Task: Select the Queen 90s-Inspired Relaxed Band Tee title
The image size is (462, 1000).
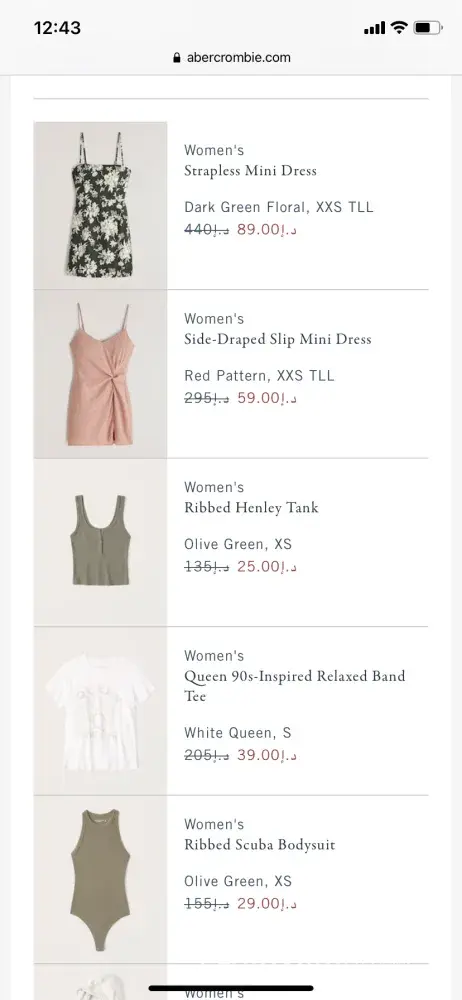Action: [x=295, y=686]
